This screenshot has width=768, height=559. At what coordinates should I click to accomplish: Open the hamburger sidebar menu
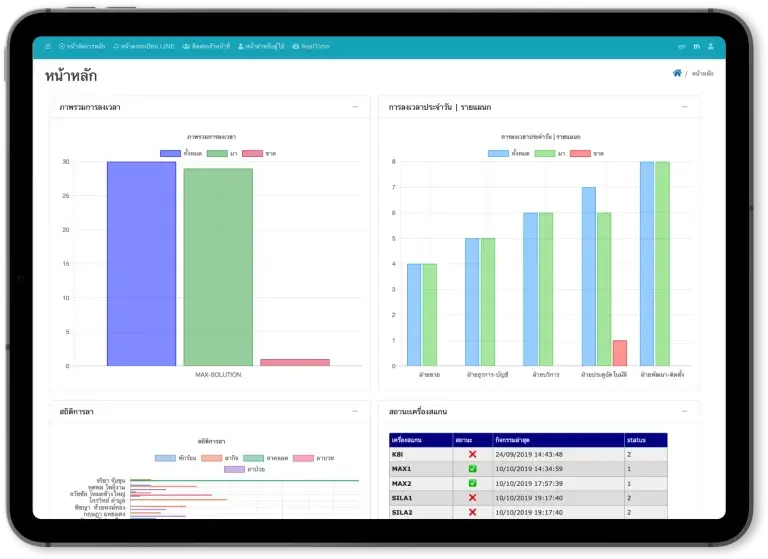tap(47, 46)
